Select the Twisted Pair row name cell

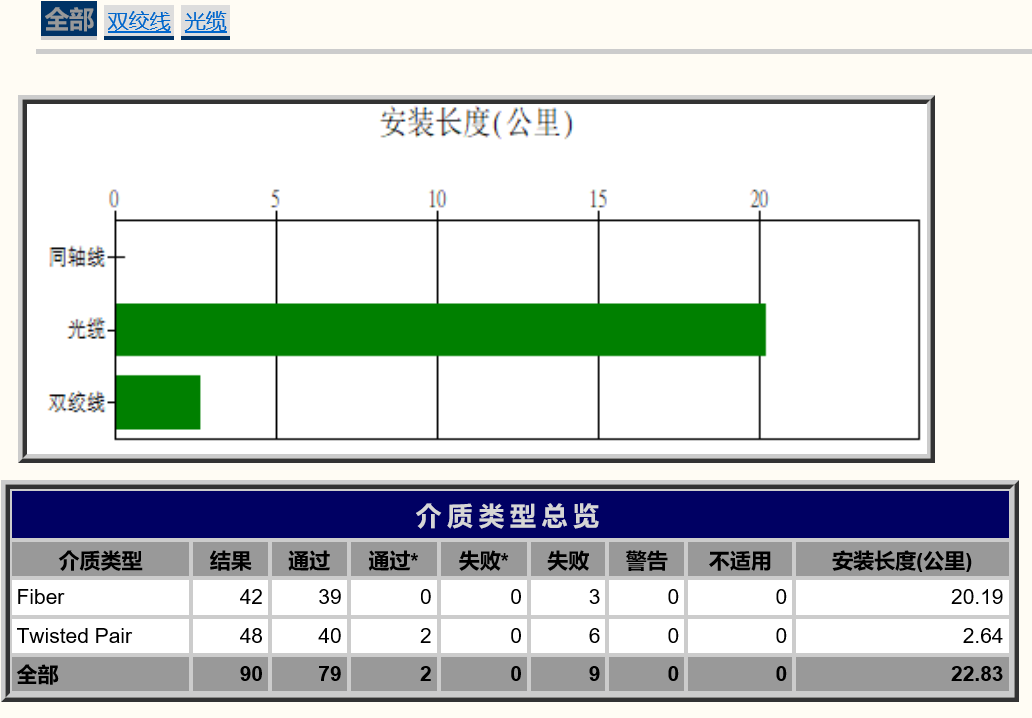pos(100,636)
